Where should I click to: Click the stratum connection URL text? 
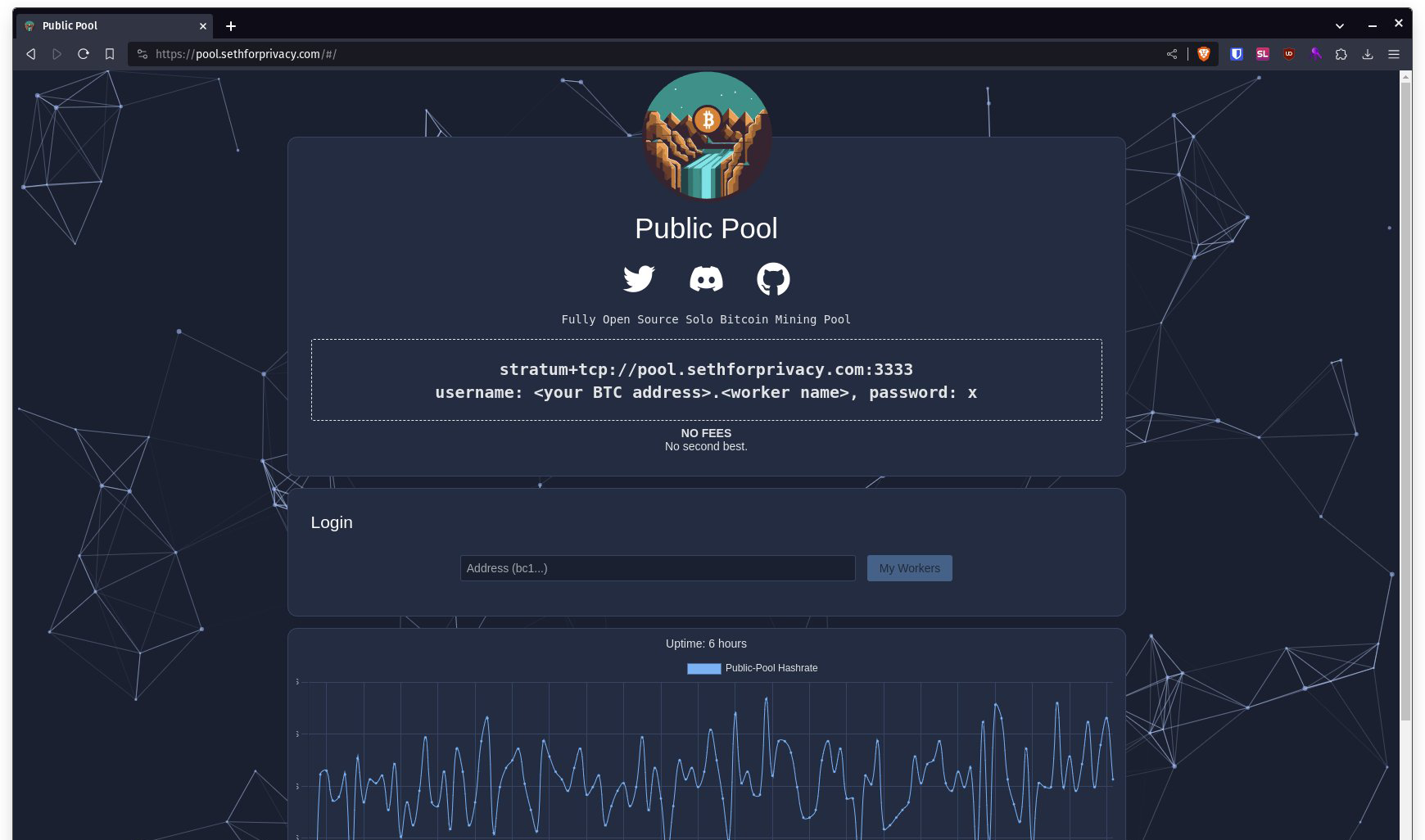(x=706, y=369)
